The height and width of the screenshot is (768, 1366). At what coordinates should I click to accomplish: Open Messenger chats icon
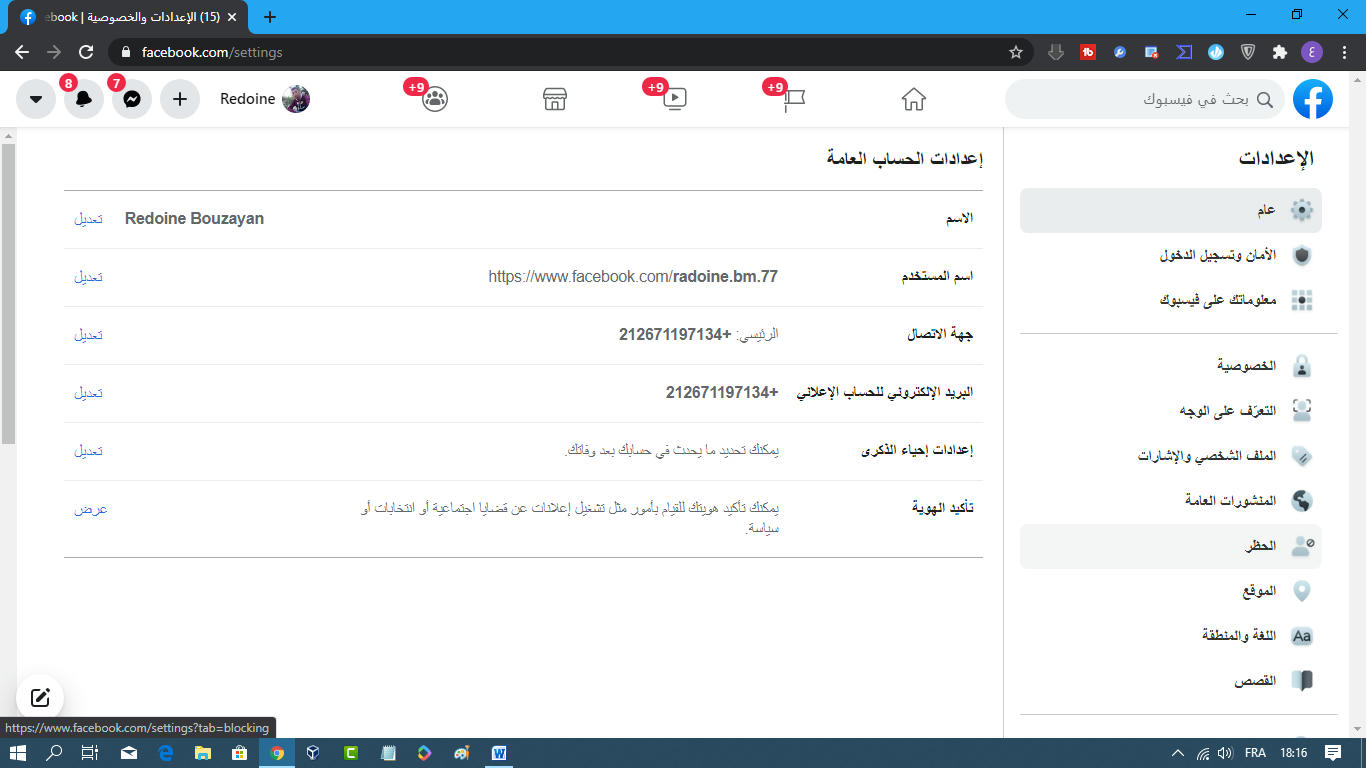pyautogui.click(x=132, y=99)
